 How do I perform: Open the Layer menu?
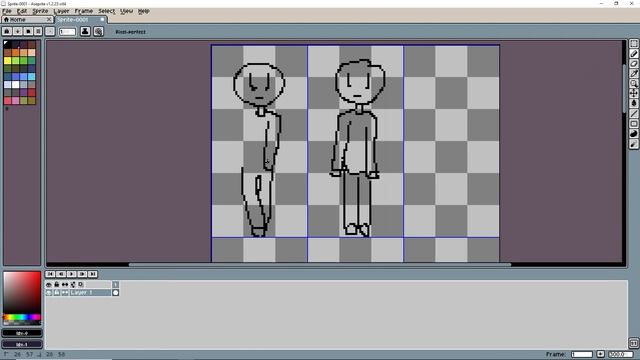tap(61, 11)
